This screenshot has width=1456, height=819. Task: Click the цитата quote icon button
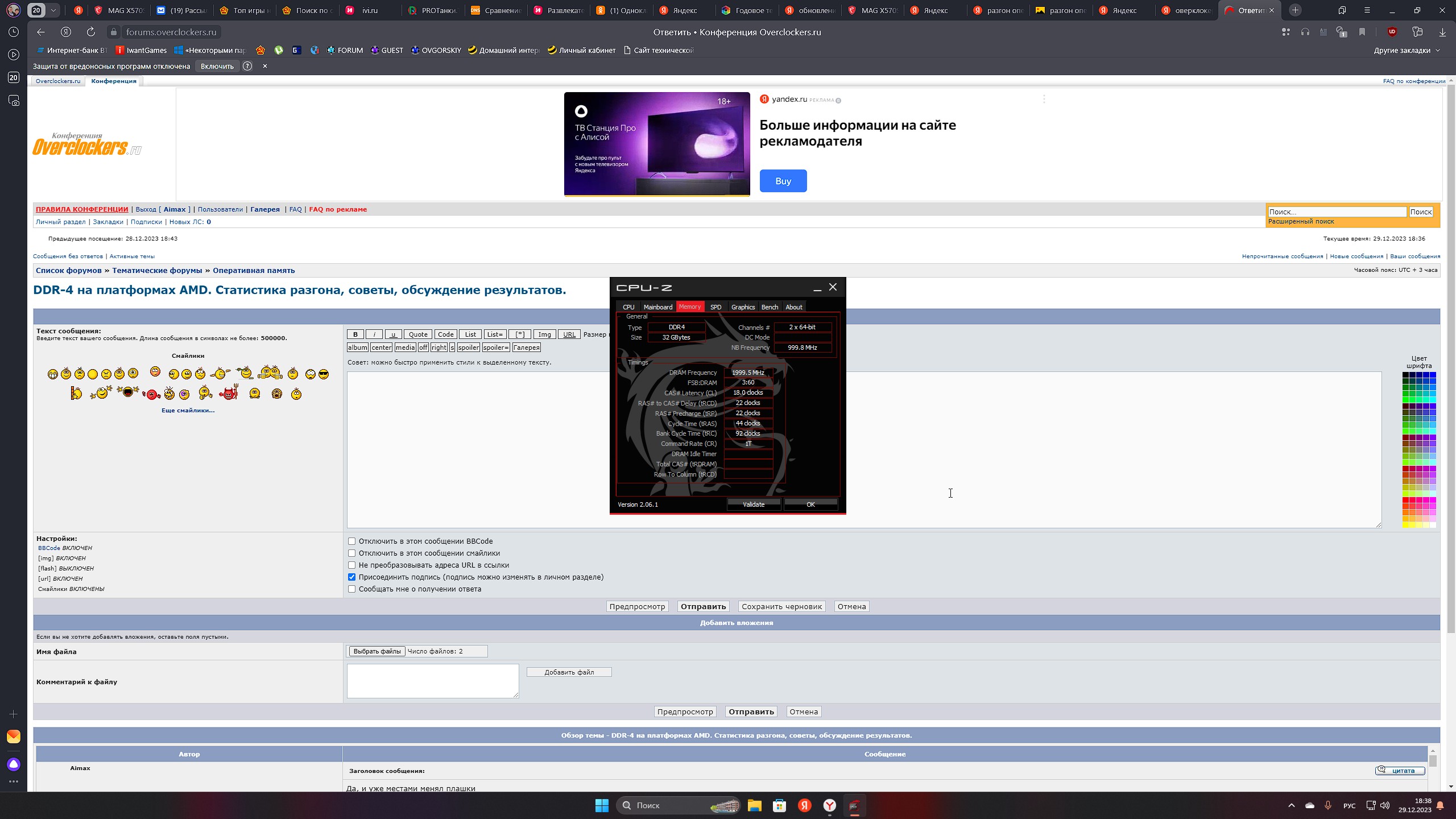coord(1400,771)
